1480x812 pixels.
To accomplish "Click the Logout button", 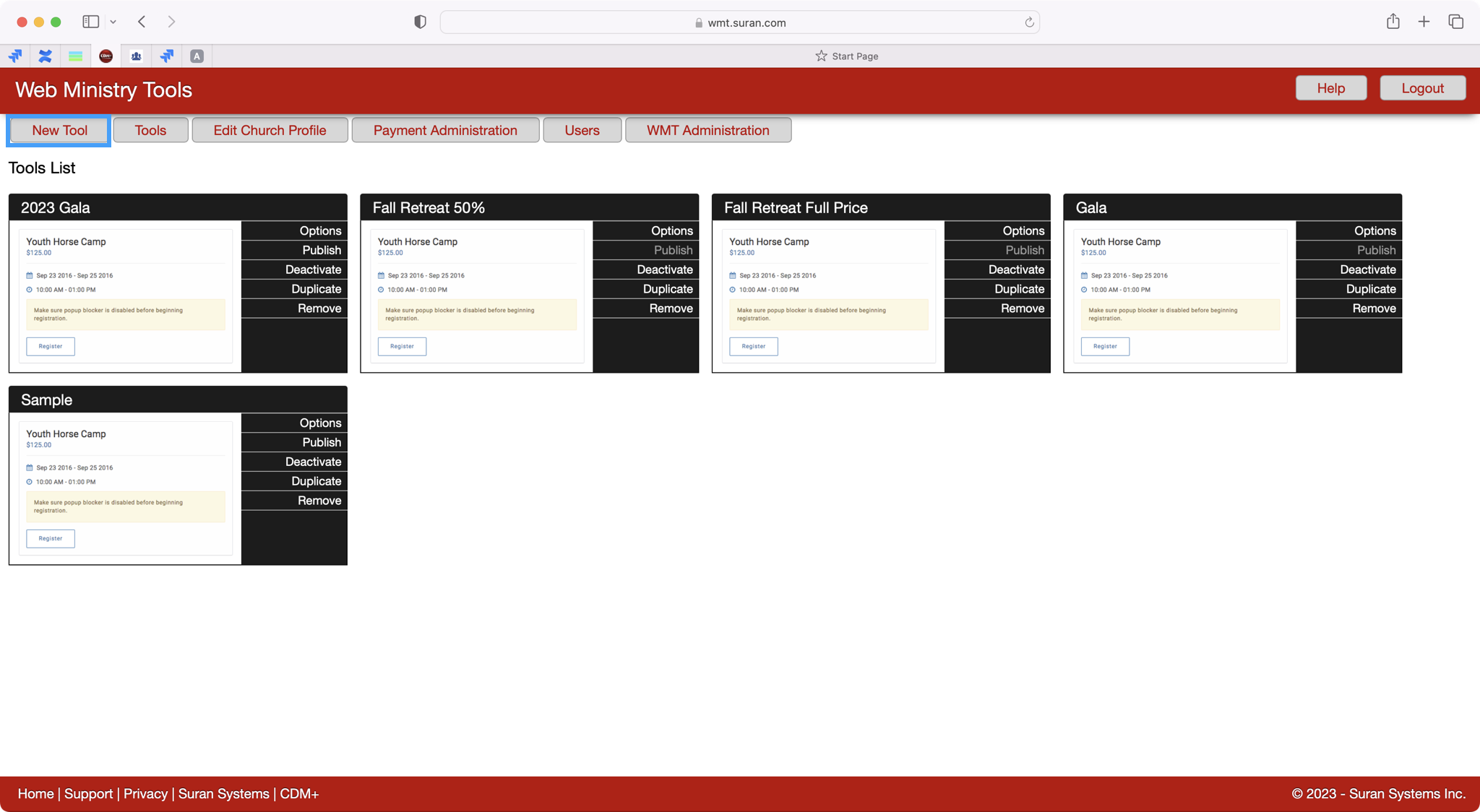I will (x=1422, y=88).
